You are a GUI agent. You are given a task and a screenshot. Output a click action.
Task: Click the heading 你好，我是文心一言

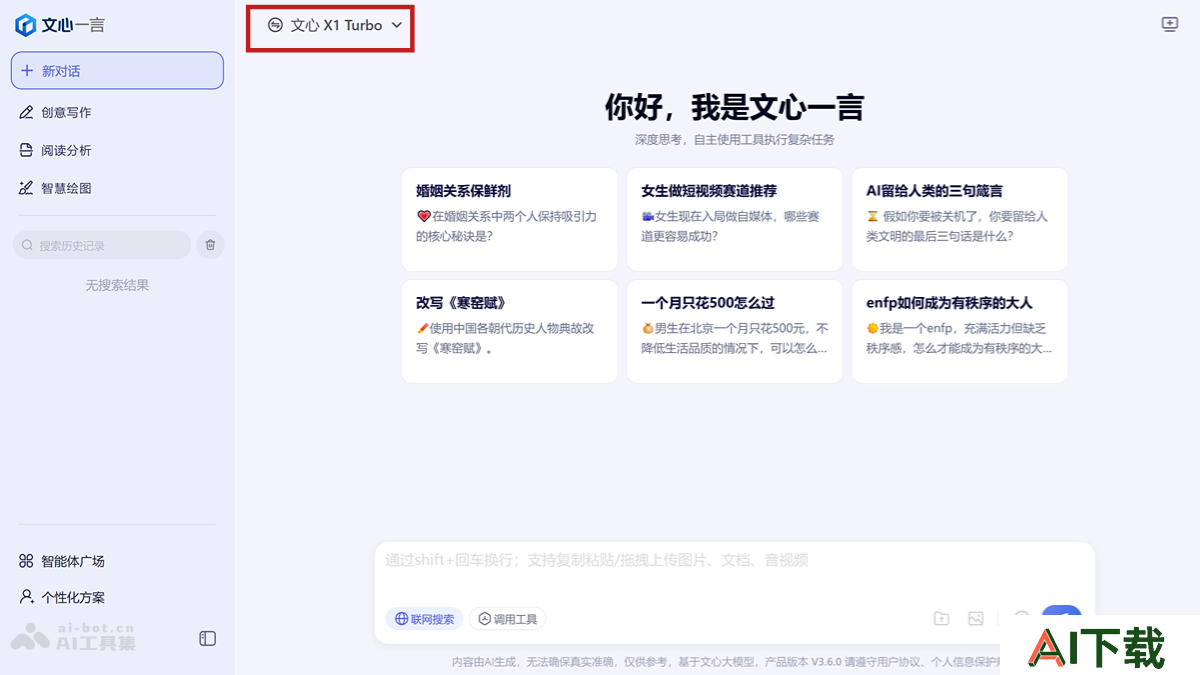click(x=734, y=107)
